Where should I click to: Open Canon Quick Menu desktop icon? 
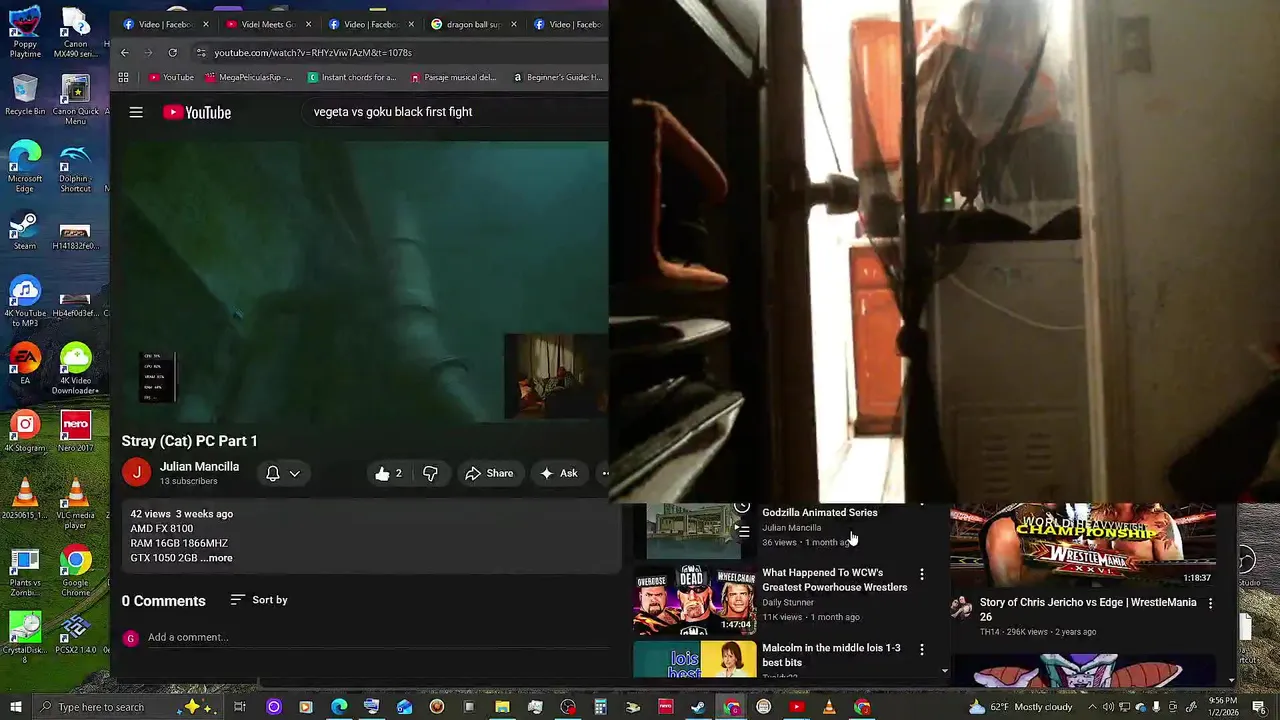[x=75, y=100]
